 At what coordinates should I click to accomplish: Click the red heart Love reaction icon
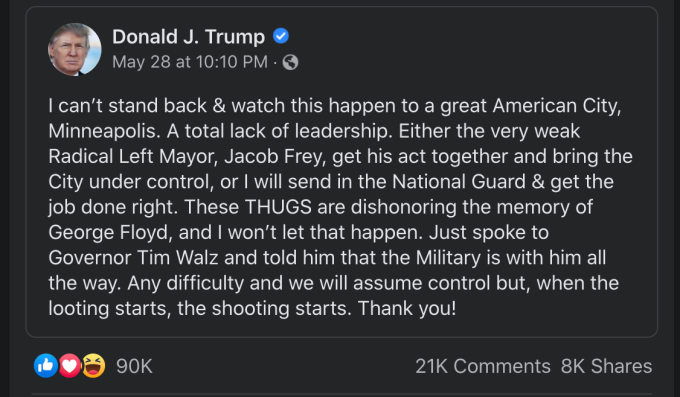(x=69, y=366)
